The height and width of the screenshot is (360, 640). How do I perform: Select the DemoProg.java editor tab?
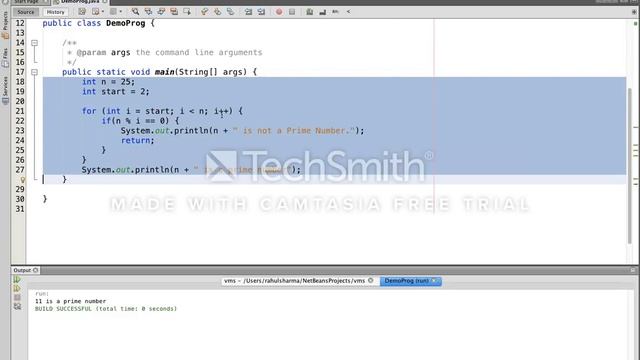79,2
